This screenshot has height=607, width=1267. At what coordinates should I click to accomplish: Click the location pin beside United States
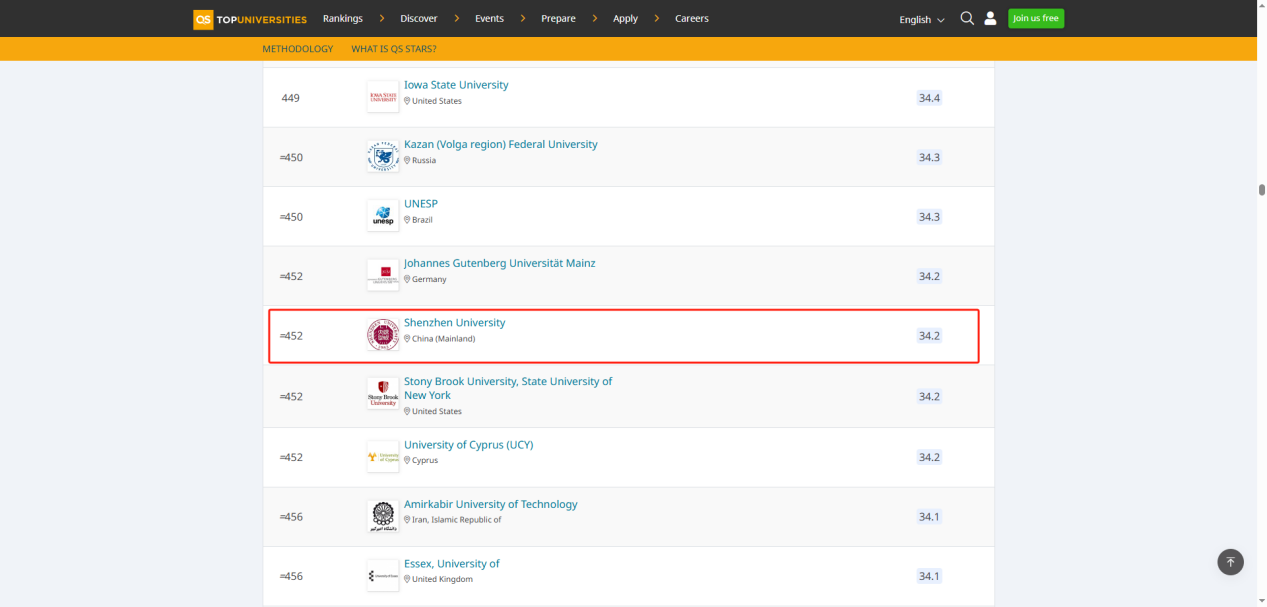tap(407, 100)
